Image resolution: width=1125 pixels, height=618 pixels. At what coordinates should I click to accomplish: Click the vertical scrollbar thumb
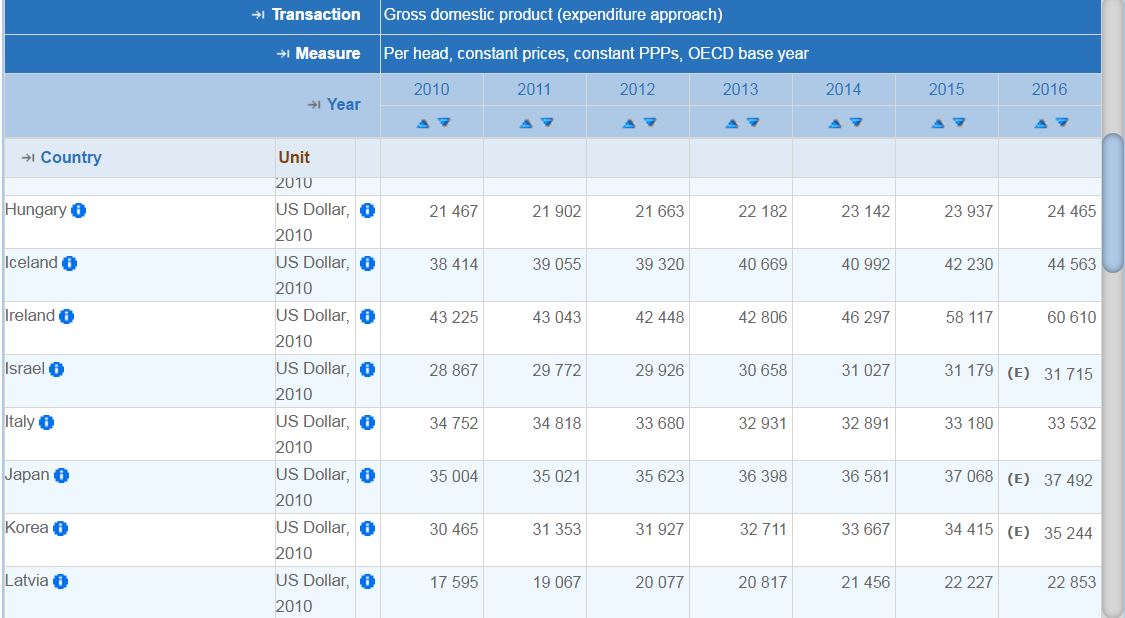1112,200
